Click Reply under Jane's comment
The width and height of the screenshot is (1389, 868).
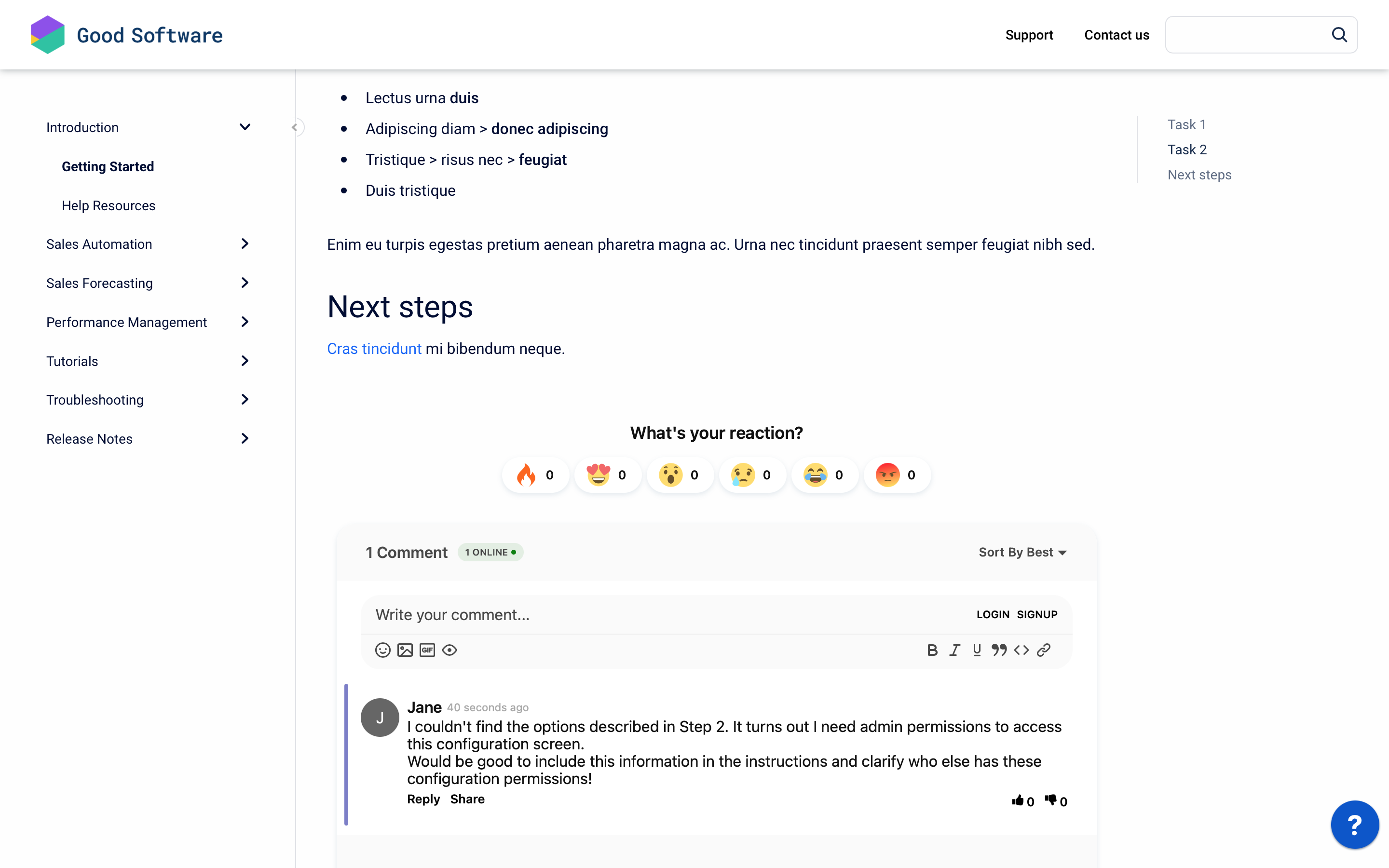click(x=423, y=799)
